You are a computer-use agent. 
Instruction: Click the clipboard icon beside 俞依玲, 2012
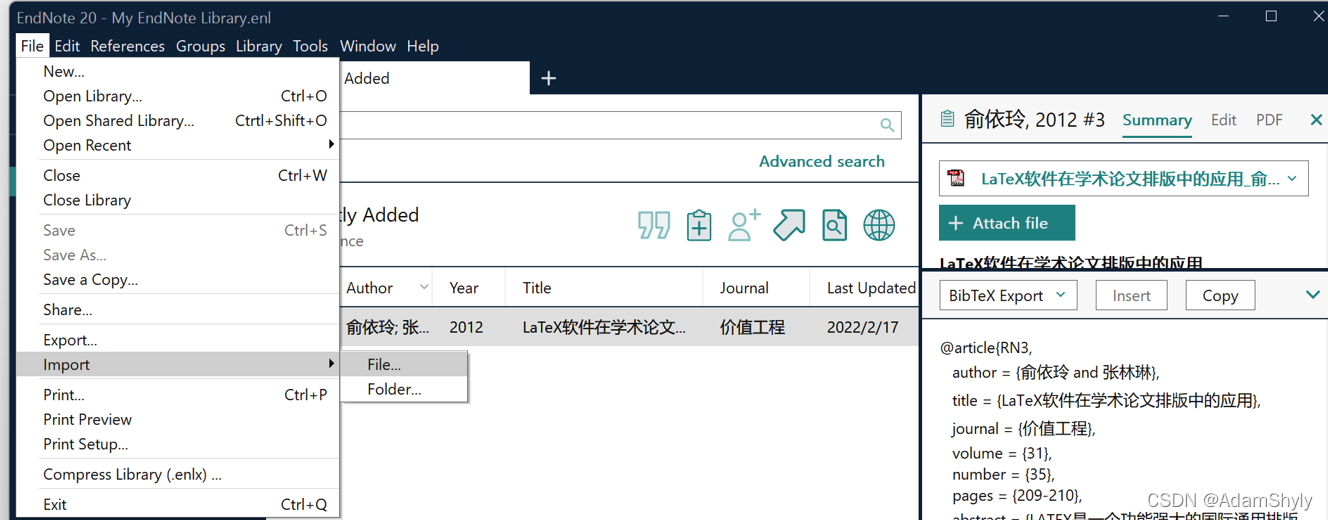click(947, 120)
